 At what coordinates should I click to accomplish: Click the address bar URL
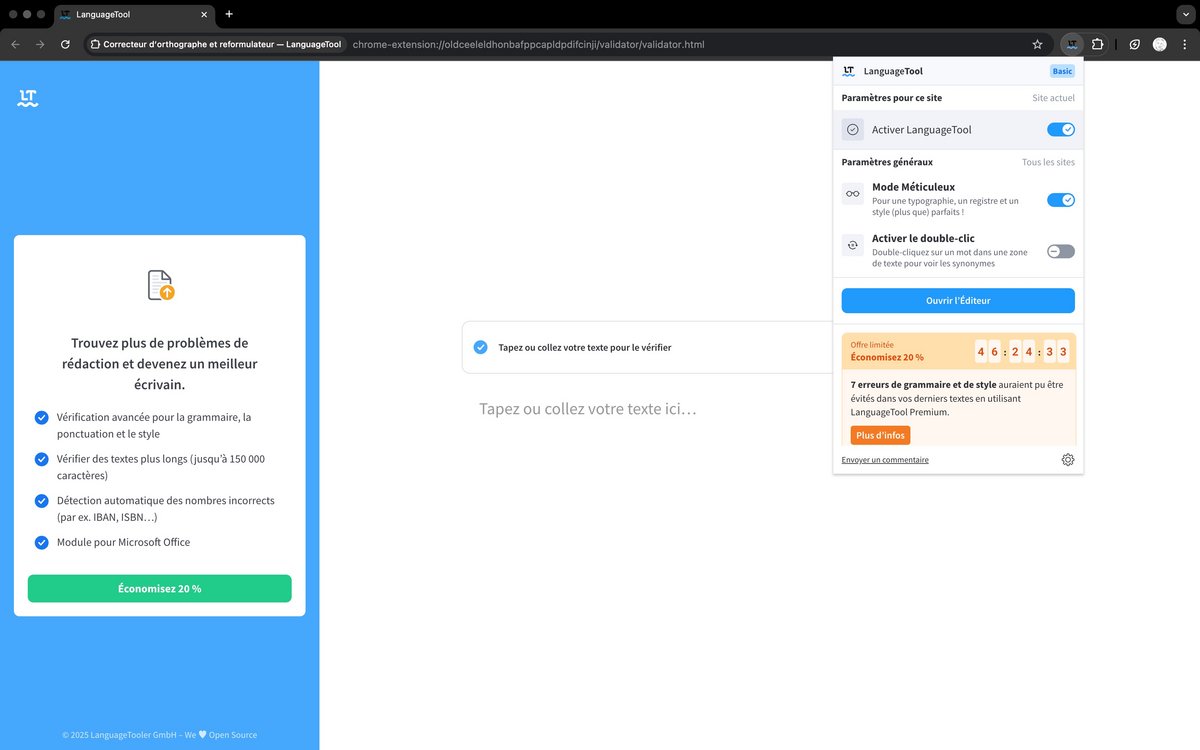point(528,44)
